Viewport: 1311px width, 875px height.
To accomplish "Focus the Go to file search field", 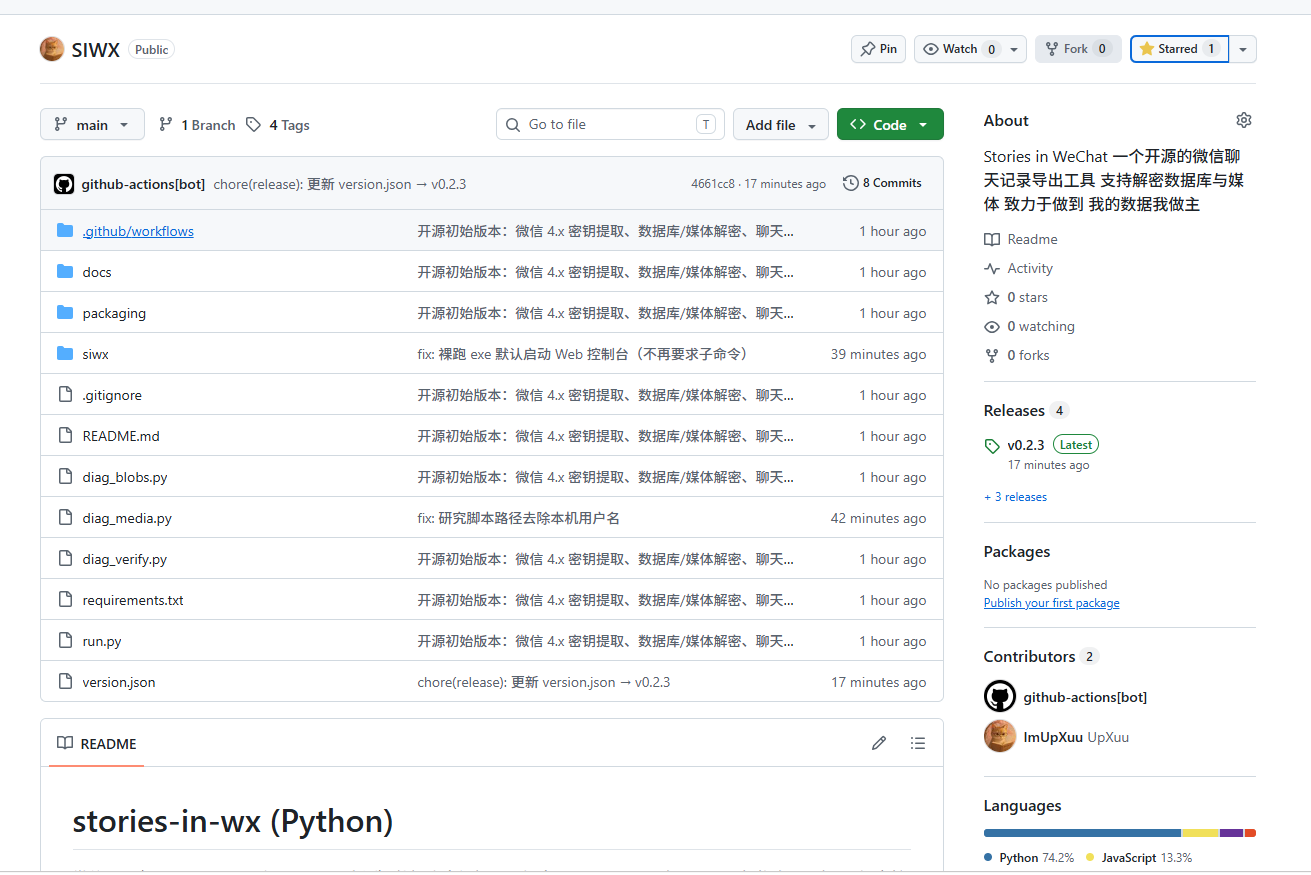I will click(610, 124).
